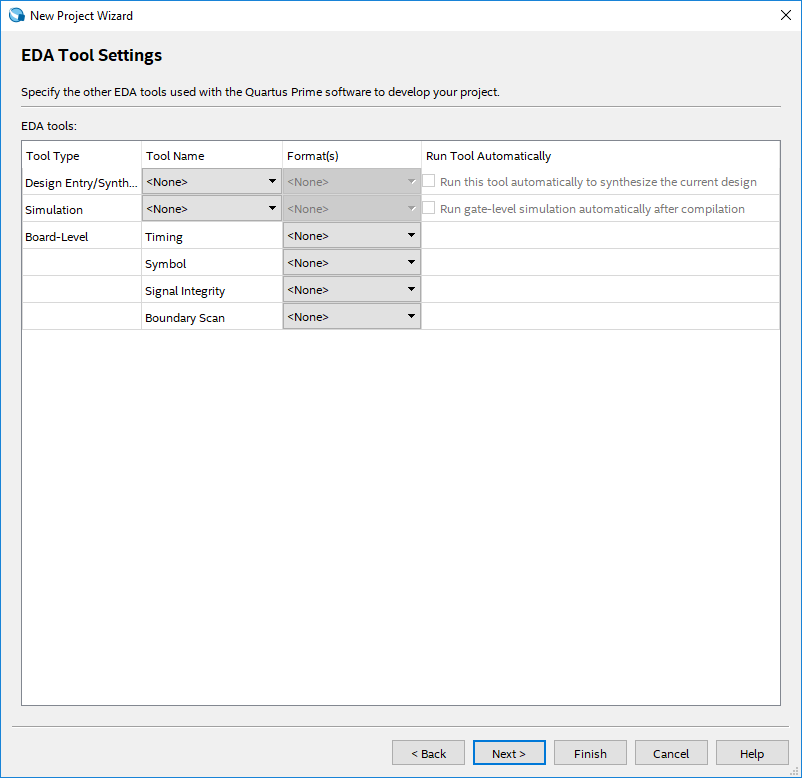802x778 pixels.
Task: Open Boundary Scan format dropdown
Action: click(352, 317)
